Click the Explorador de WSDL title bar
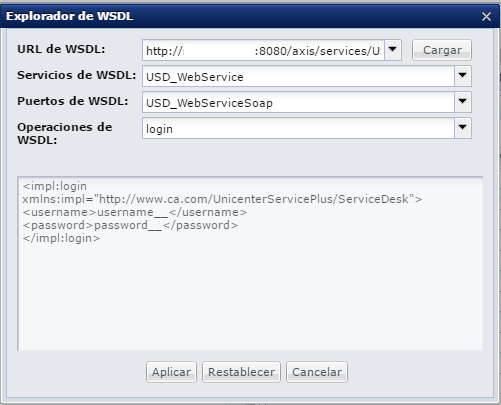The width and height of the screenshot is (501, 405). coord(233,16)
